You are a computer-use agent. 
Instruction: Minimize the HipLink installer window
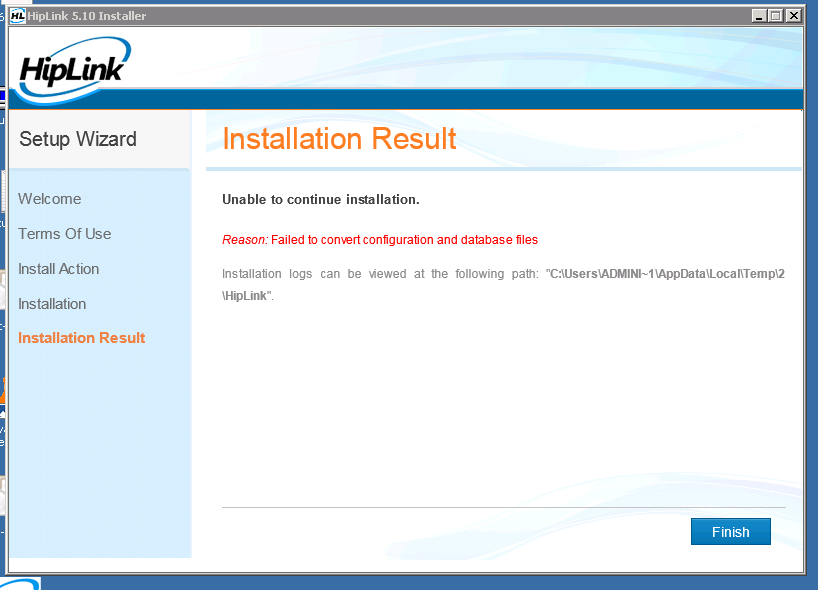(x=759, y=16)
